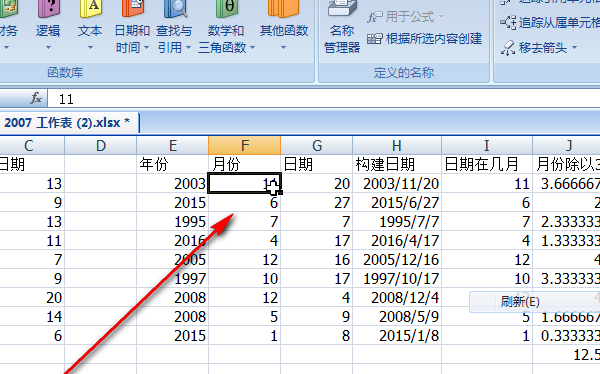Click 追踪从属单元格 button

[x=550, y=23]
